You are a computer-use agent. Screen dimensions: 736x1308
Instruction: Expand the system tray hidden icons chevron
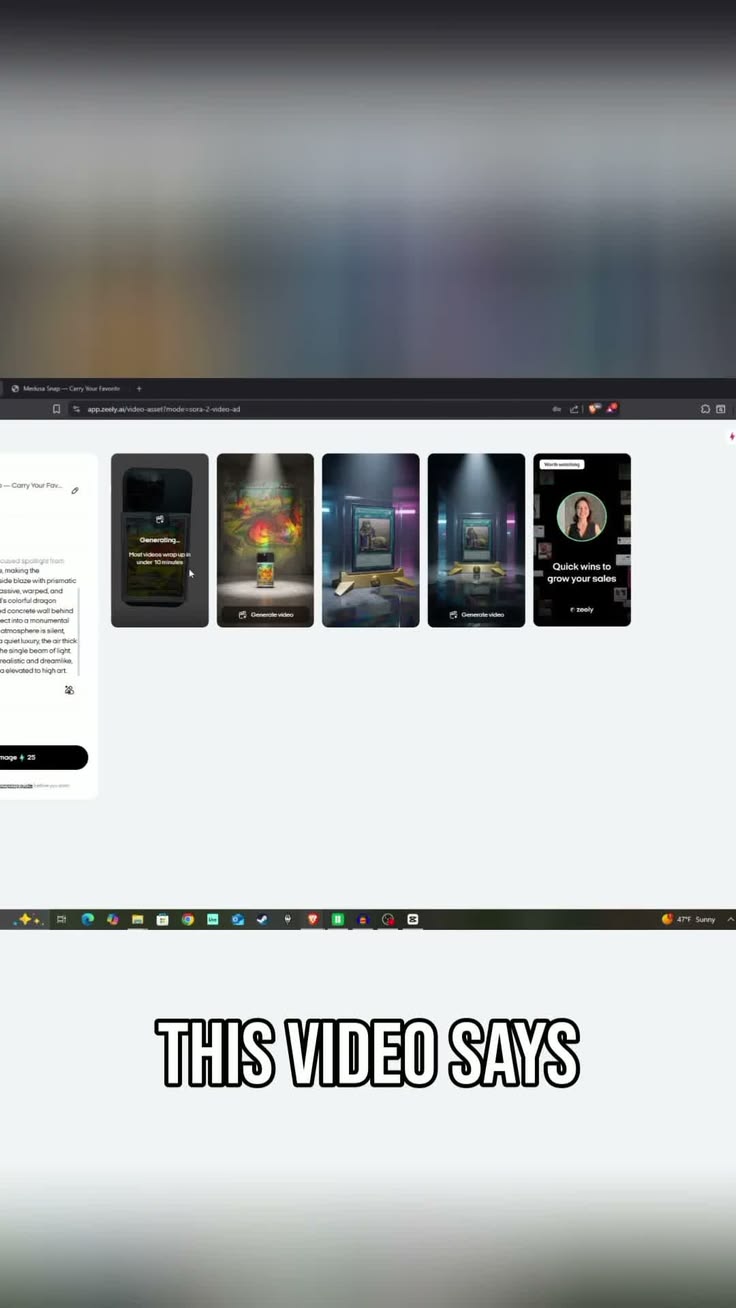[731, 919]
